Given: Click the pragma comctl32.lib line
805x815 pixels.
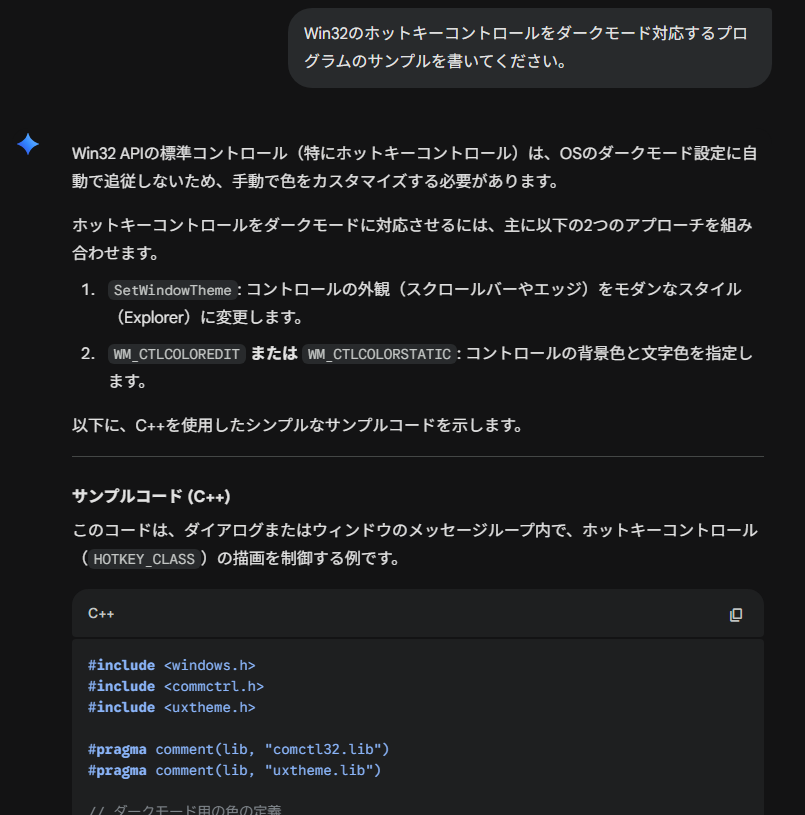Looking at the screenshot, I should point(238,749).
